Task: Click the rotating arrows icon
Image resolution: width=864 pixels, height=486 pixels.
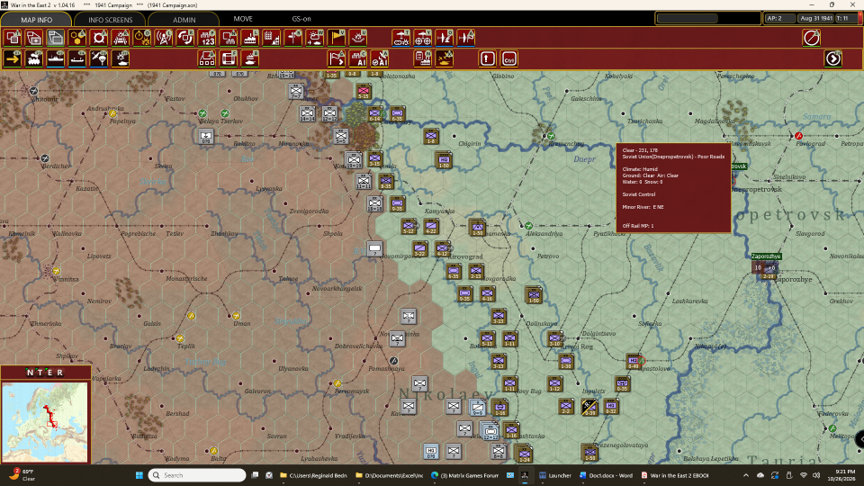Action: tap(186, 38)
